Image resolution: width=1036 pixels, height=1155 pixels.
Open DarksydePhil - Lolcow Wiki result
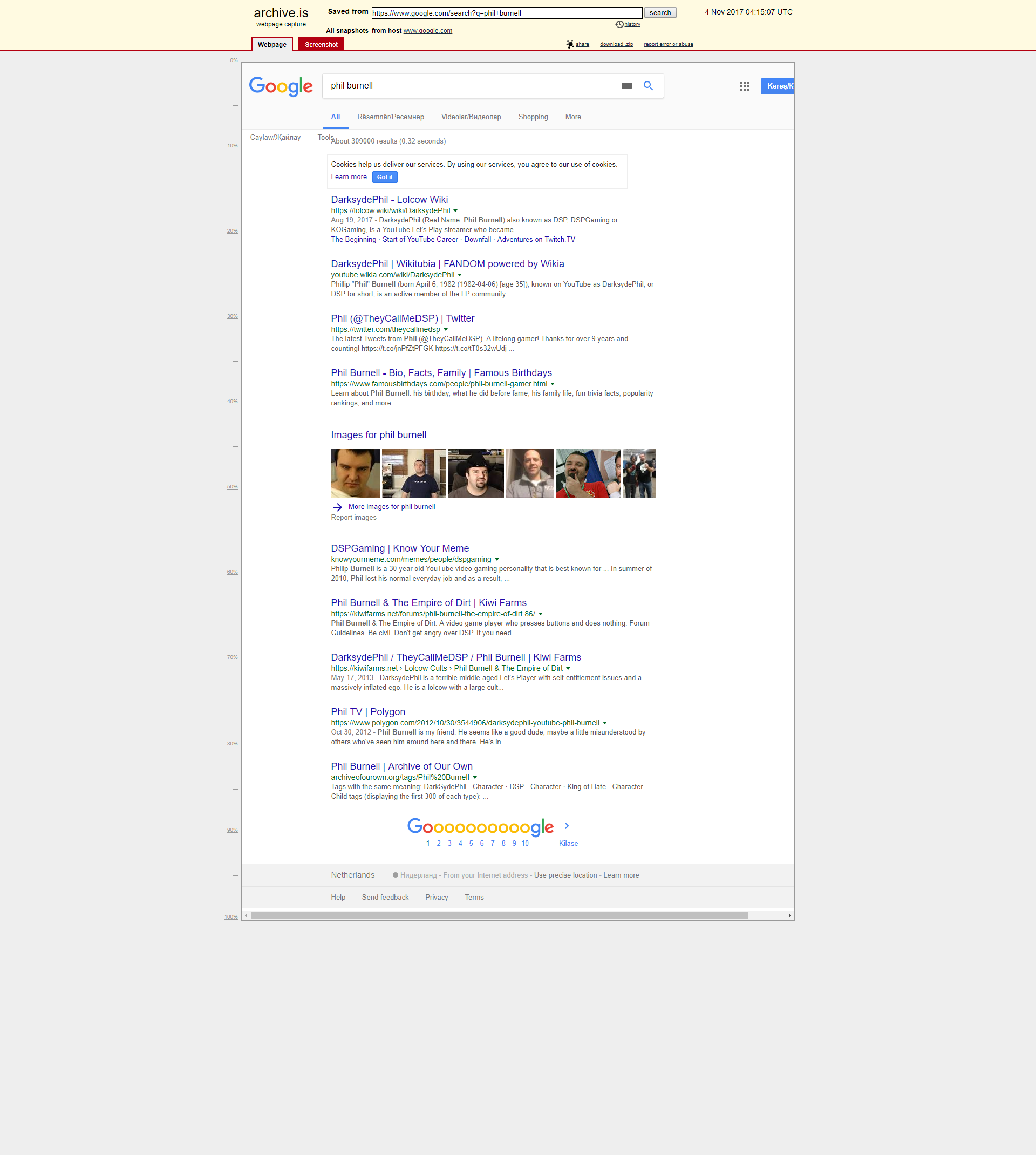390,200
